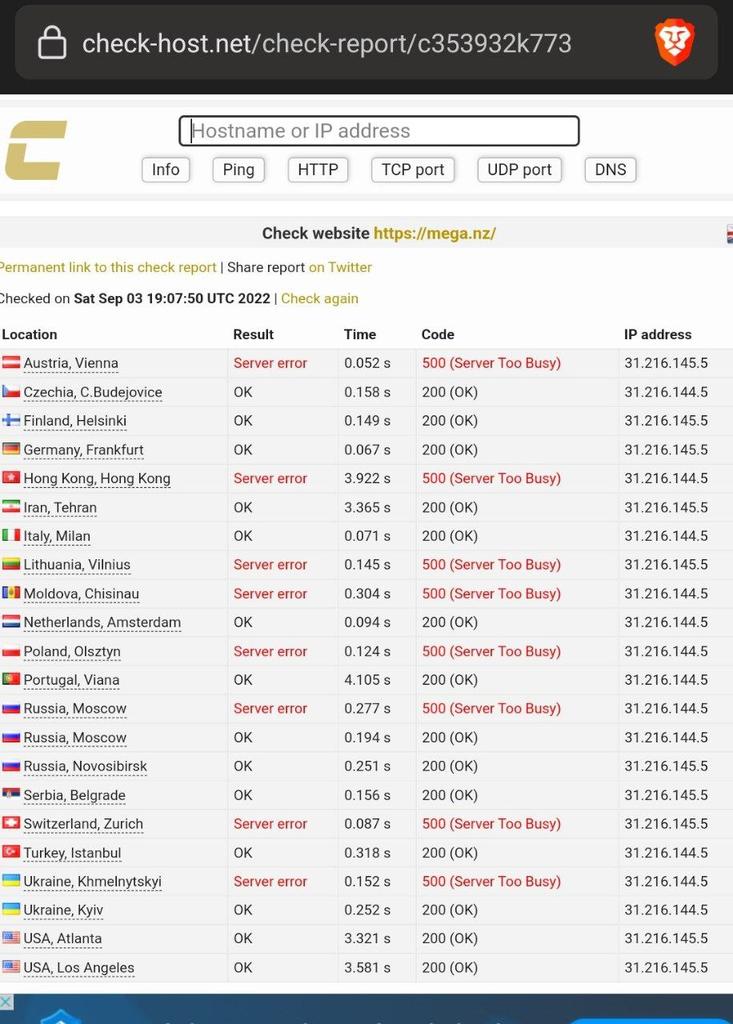Tap the Netherlands flag icon
This screenshot has height=1024, width=733.
coord(11,621)
